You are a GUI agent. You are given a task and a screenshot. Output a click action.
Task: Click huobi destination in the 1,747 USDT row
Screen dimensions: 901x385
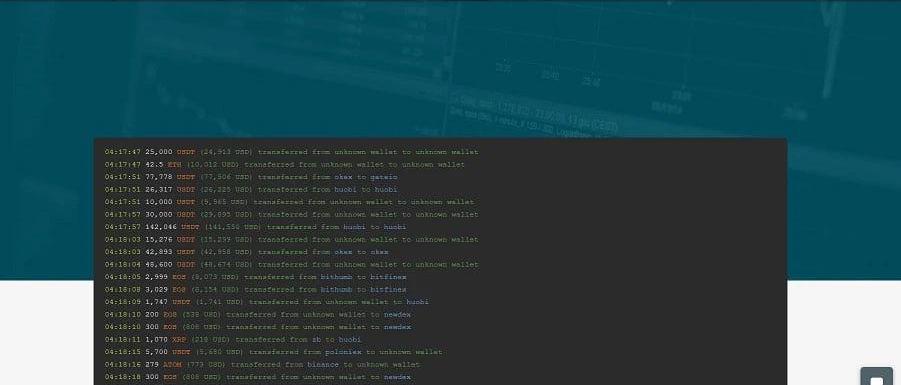click(x=417, y=302)
